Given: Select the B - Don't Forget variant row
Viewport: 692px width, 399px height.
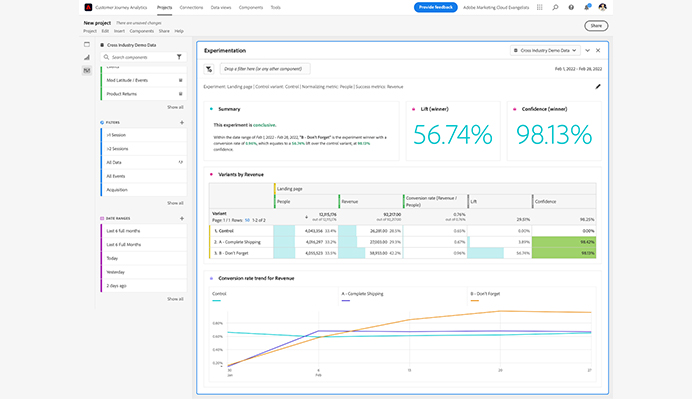Looking at the screenshot, I should (402, 253).
